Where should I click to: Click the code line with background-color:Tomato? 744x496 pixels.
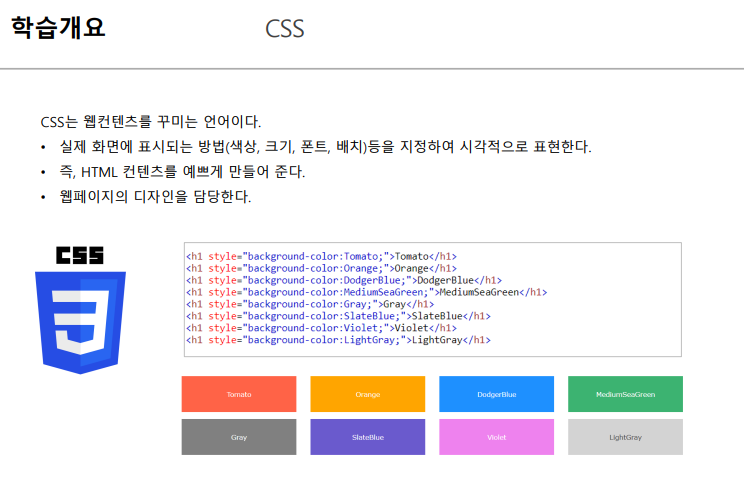pos(321,256)
